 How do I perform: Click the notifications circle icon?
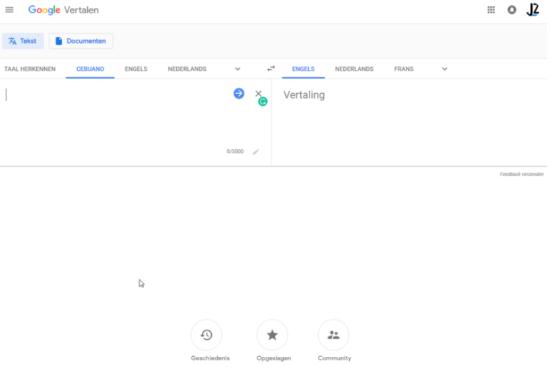512,10
